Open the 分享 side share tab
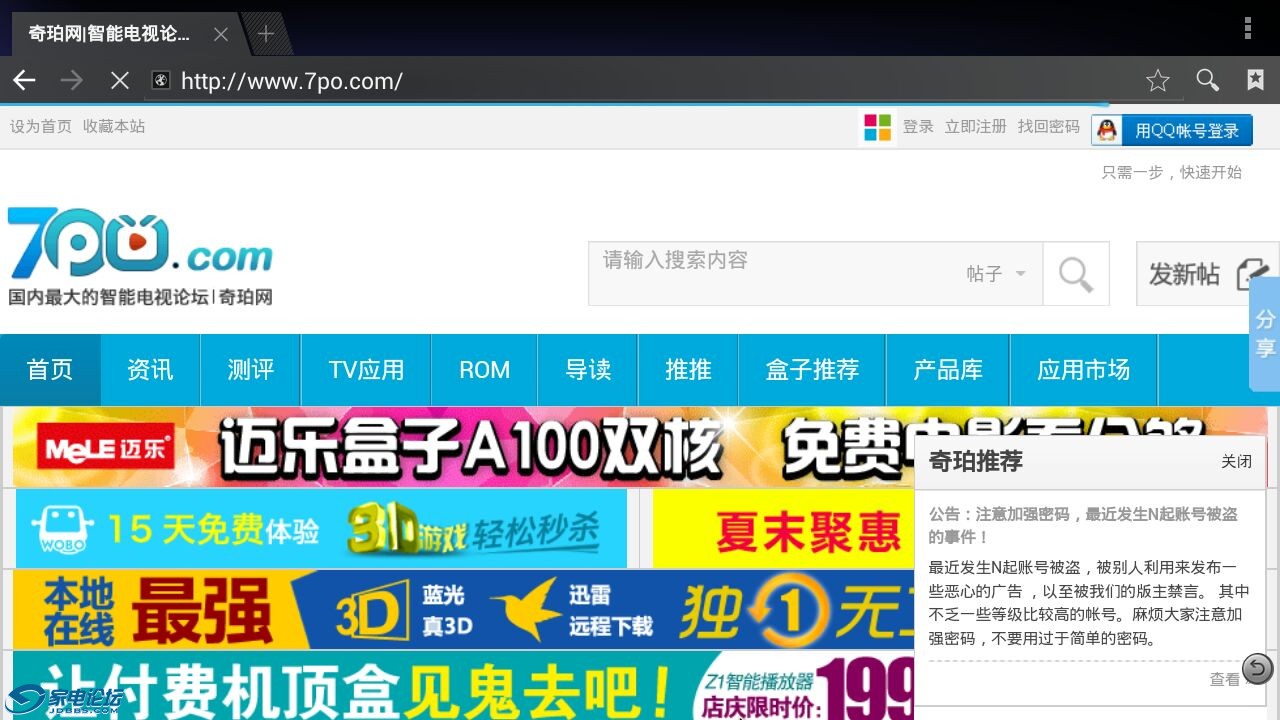1280x720 pixels. (1265, 333)
